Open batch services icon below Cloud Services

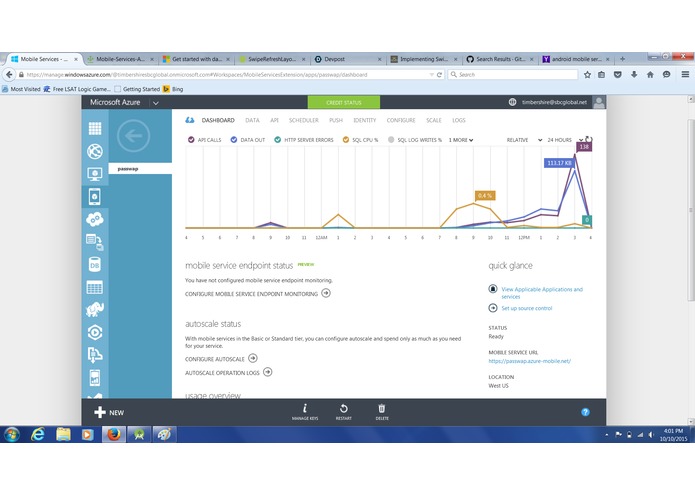point(95,242)
